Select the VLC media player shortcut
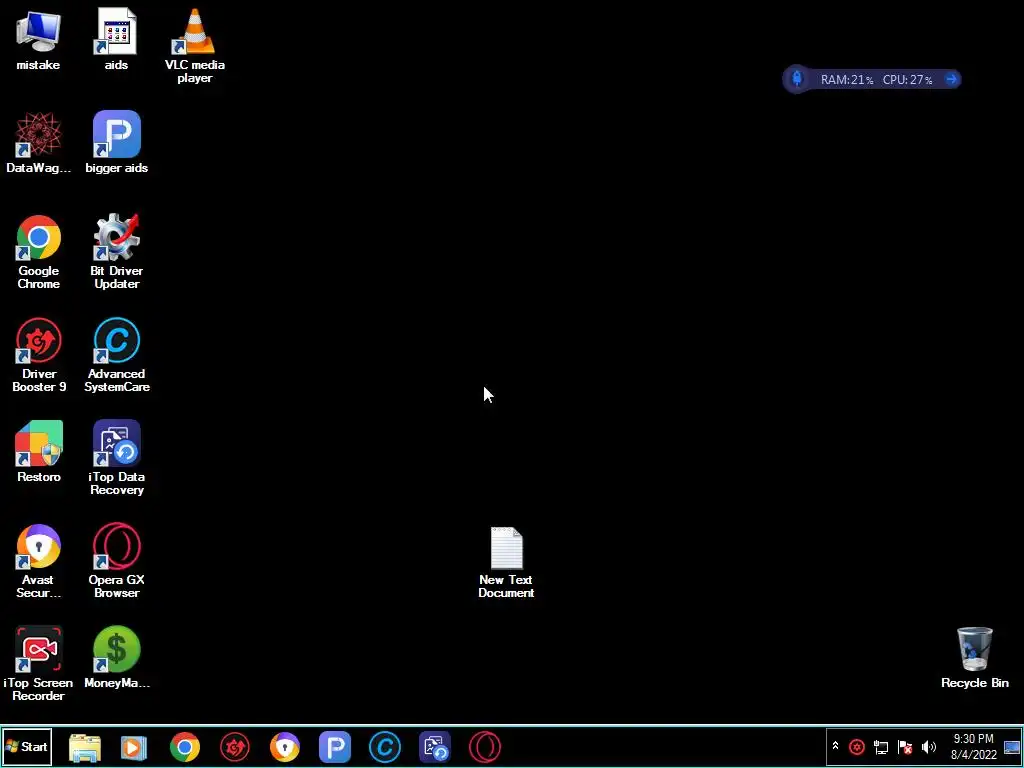The width and height of the screenshot is (1024, 768). pos(195,46)
